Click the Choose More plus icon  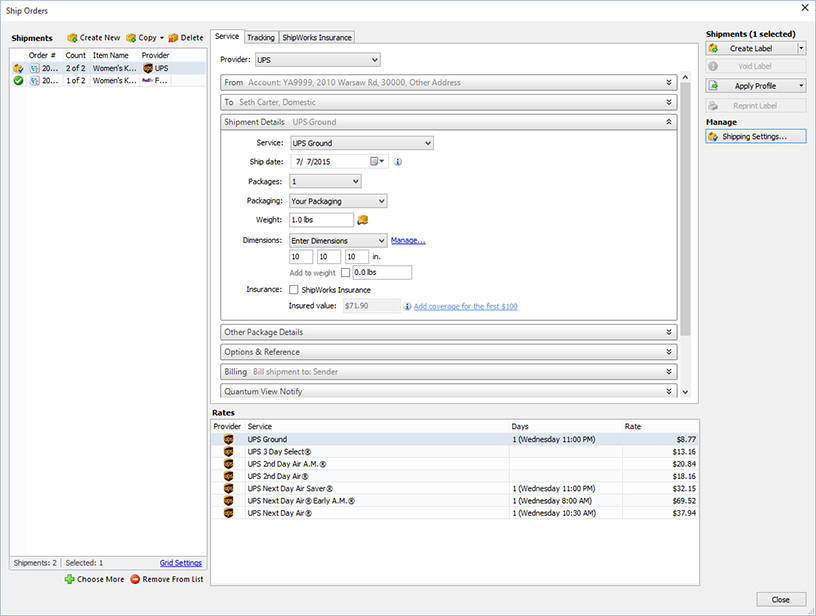69,579
